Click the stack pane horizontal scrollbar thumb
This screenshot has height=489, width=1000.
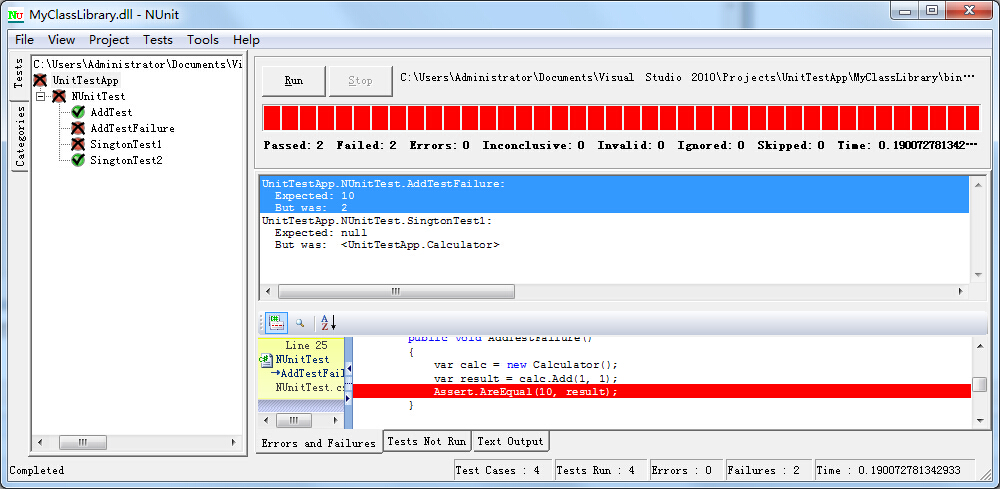pyautogui.click(x=293, y=421)
